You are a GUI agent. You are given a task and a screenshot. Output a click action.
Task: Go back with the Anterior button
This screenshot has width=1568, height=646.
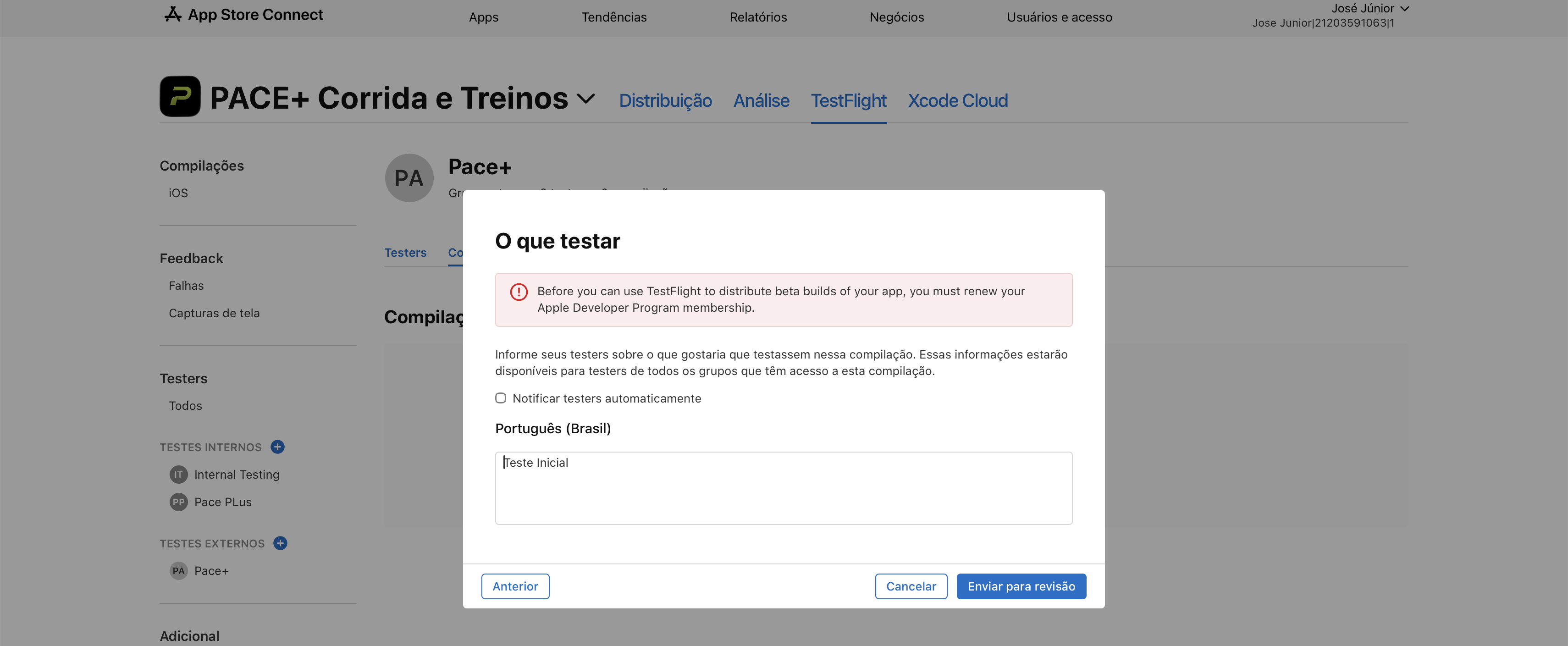[515, 586]
